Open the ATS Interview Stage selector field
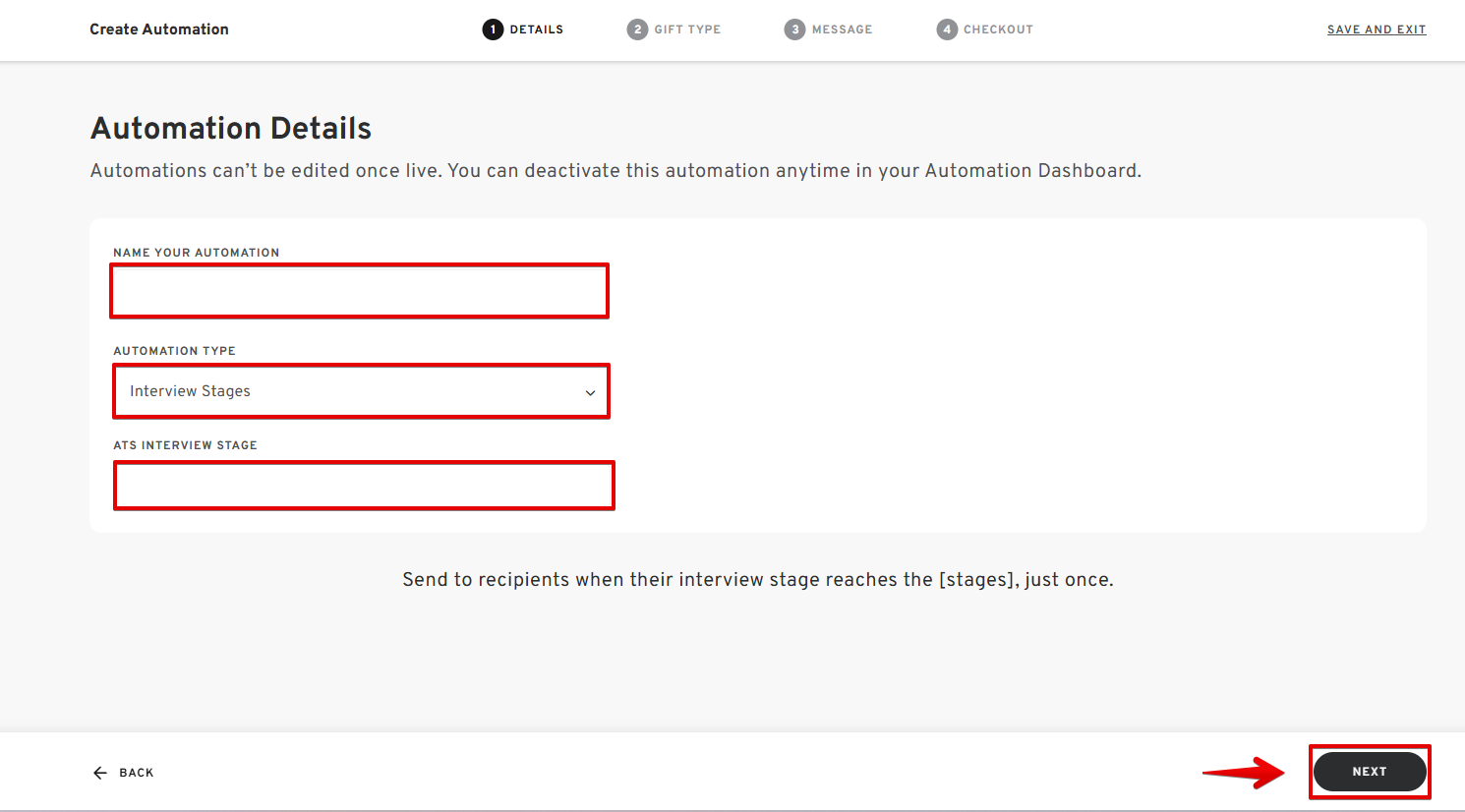1465x812 pixels. tap(364, 486)
